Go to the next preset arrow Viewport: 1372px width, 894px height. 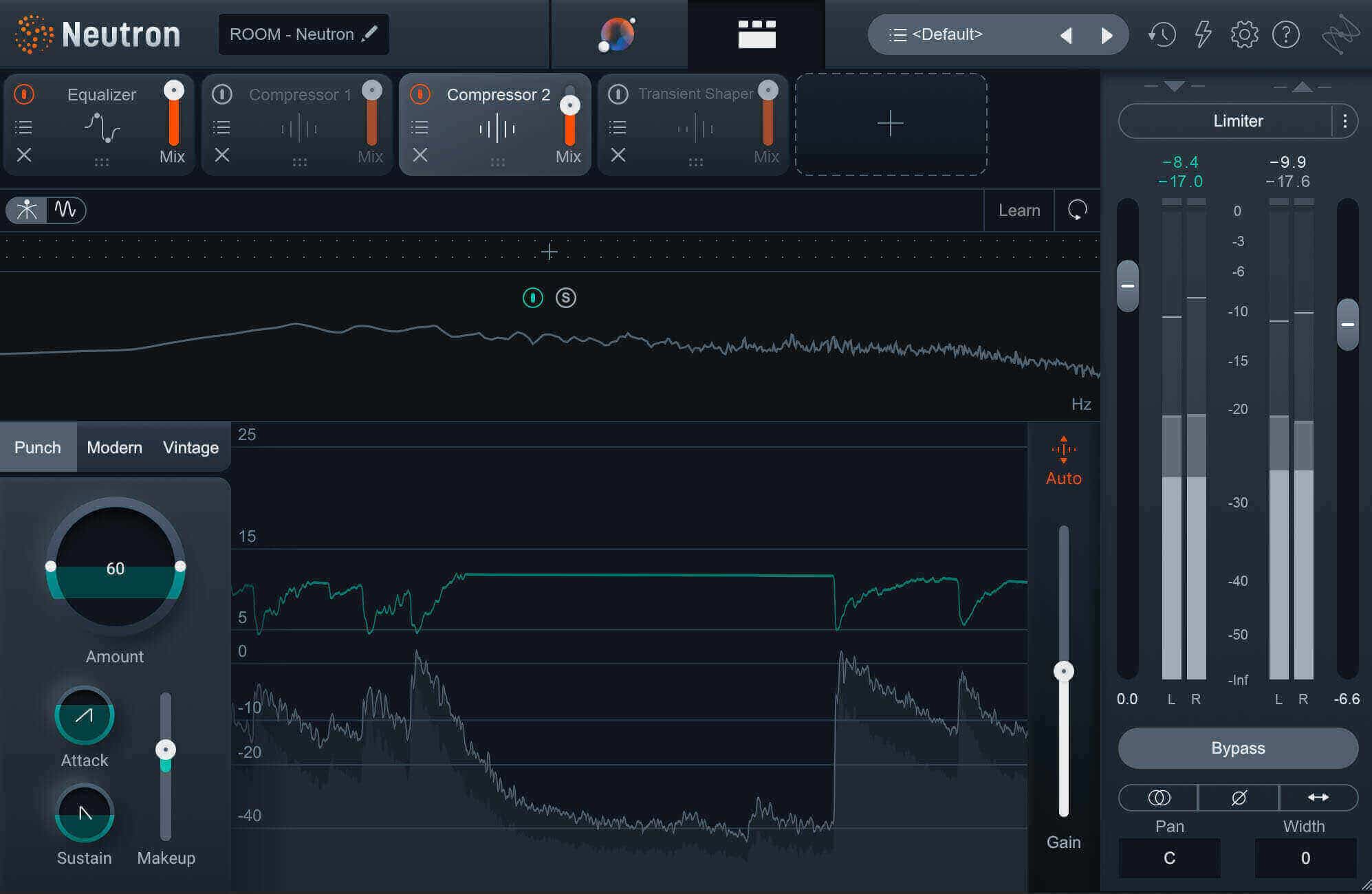(1106, 35)
